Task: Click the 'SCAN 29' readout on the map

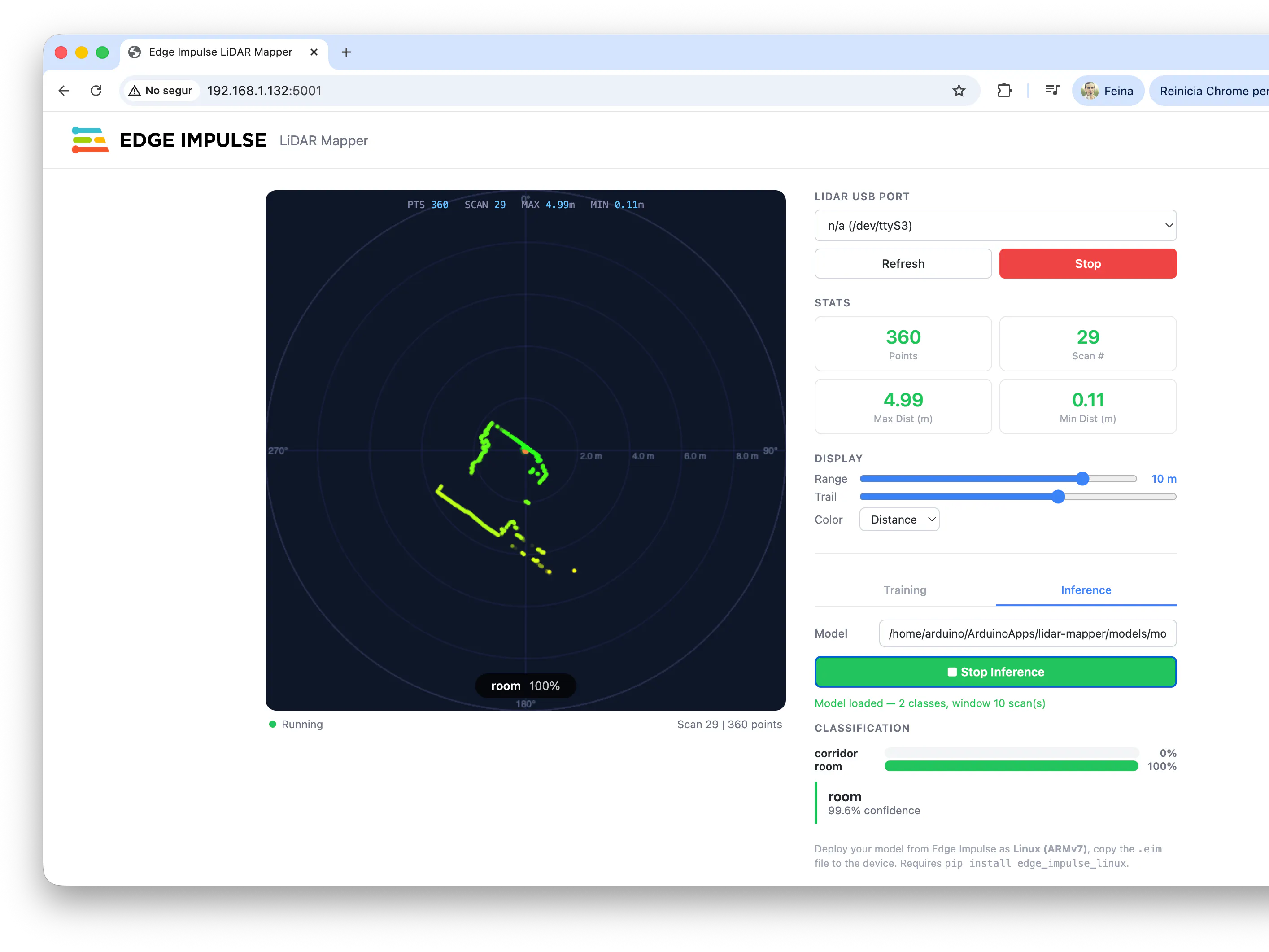Action: (485, 205)
